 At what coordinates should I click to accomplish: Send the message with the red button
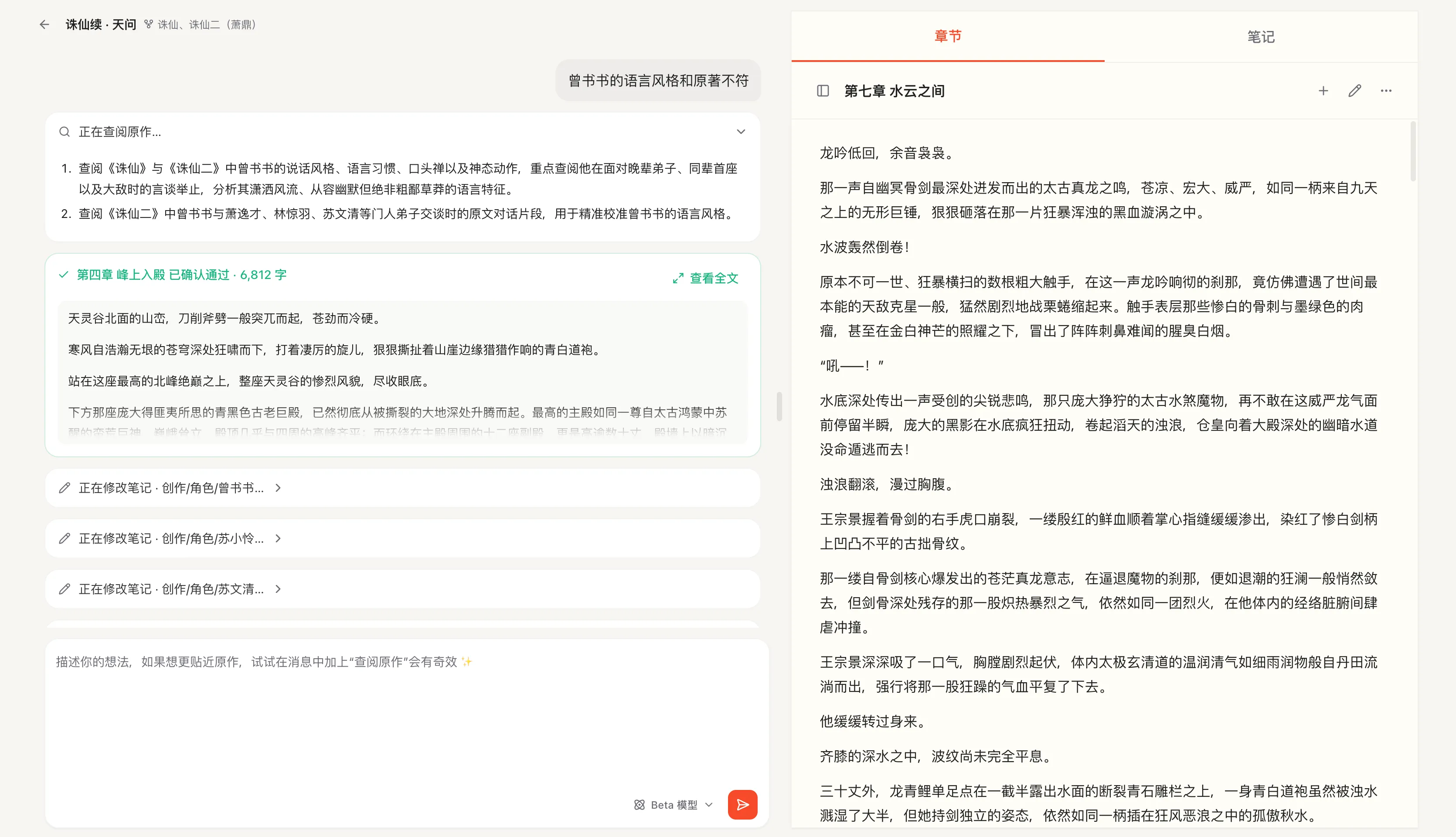pyautogui.click(x=742, y=805)
